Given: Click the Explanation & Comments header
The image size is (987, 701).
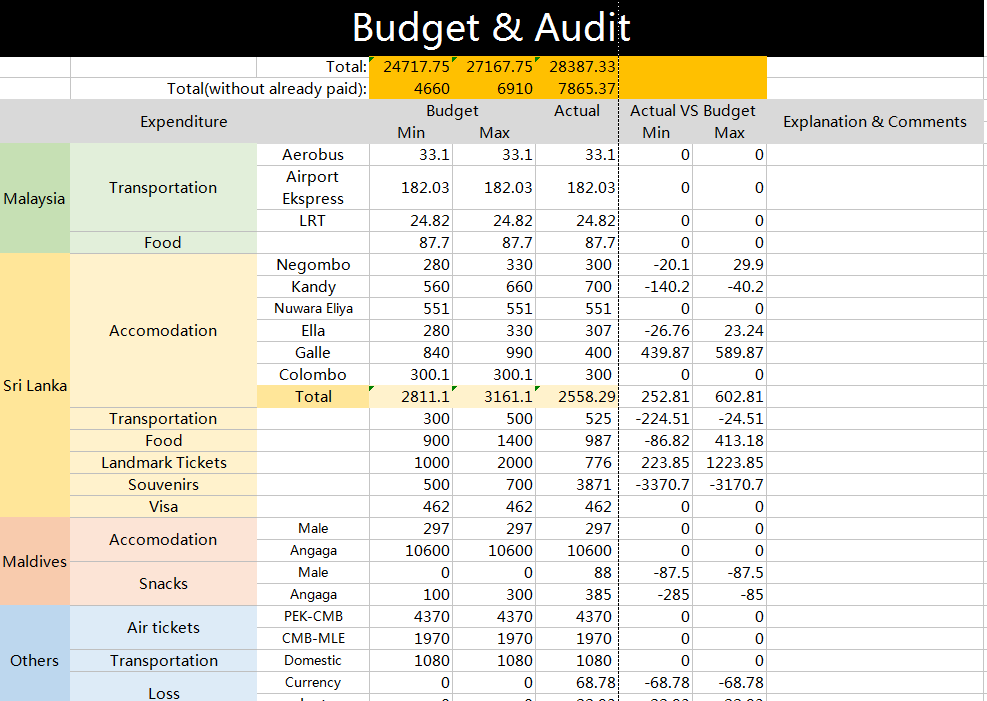Looking at the screenshot, I should pyautogui.click(x=875, y=121).
